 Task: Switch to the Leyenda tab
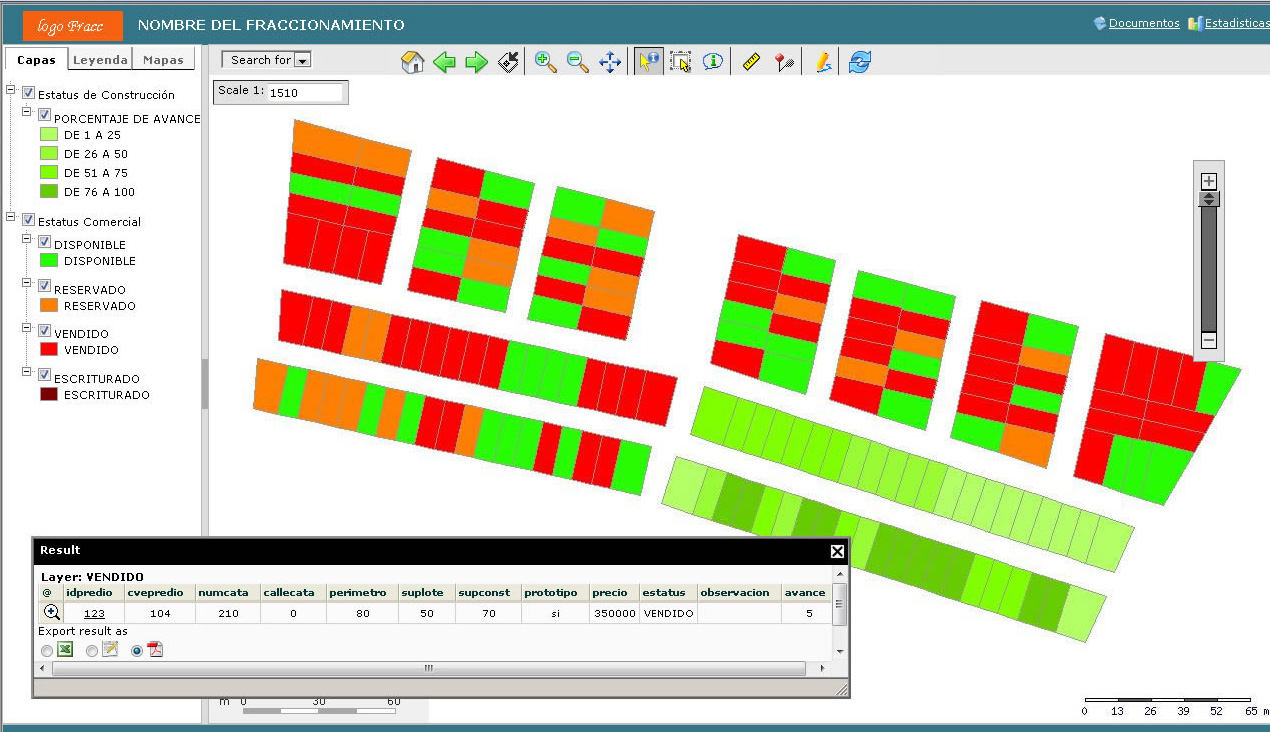point(100,60)
